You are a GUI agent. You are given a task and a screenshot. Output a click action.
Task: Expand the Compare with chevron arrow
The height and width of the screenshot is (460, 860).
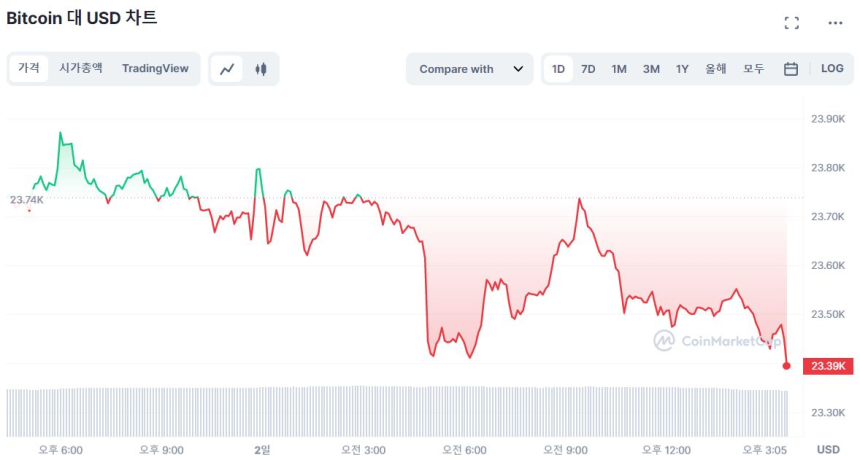(x=518, y=69)
